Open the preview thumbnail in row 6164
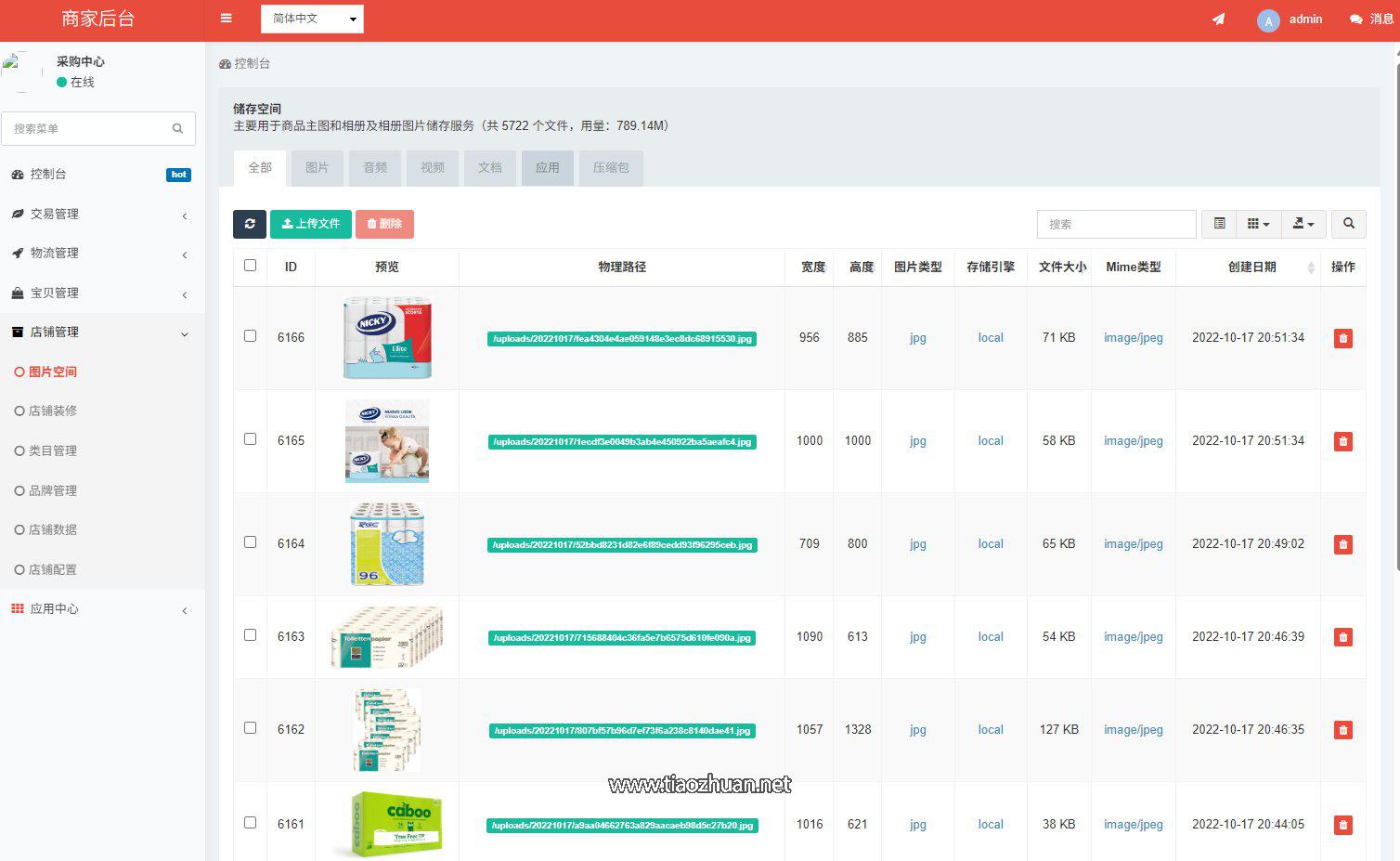Viewport: 1400px width, 861px height. coord(387,544)
